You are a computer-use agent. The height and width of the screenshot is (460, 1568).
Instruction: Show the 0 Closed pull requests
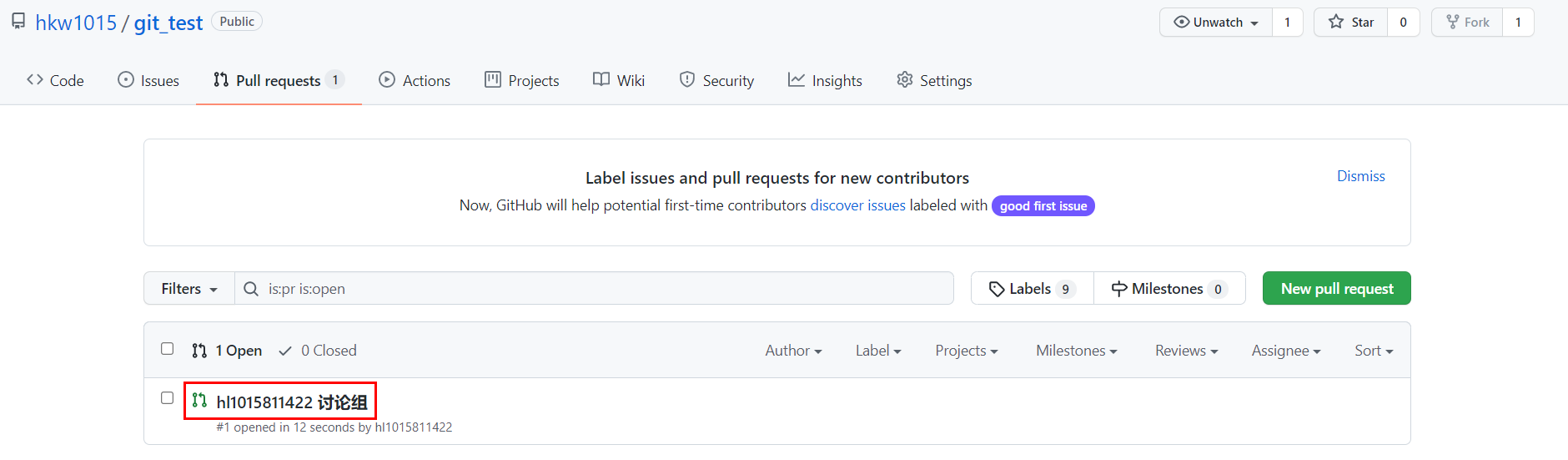[x=318, y=351]
